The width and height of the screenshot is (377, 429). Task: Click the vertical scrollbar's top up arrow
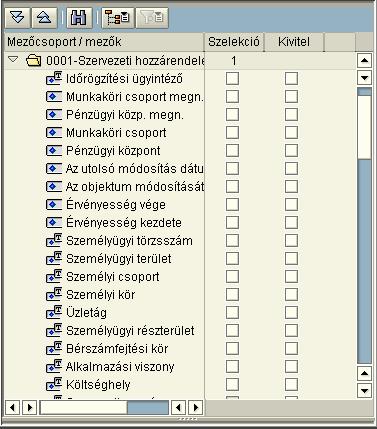364,61
